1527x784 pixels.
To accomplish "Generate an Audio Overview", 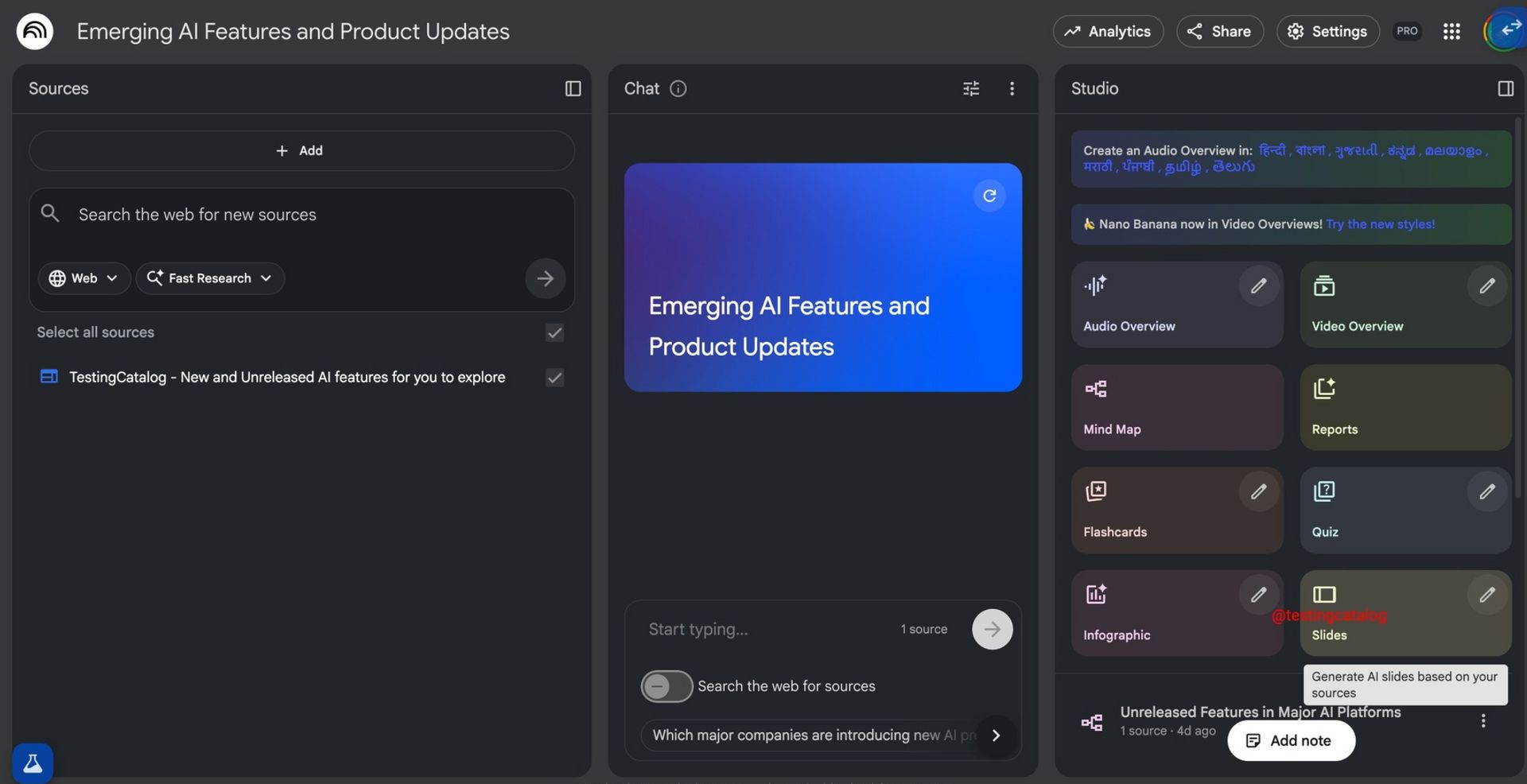I will tap(1177, 305).
